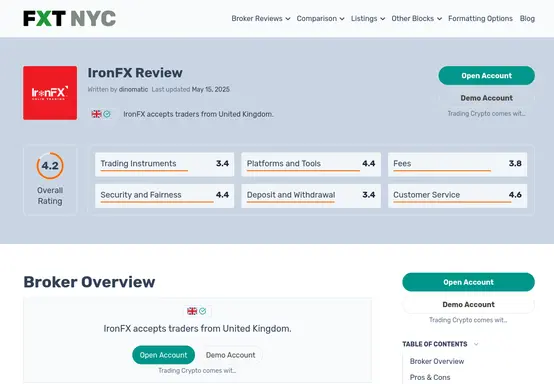Click the Broker Overview section heading
Viewport: 554px width, 384px height.
click(89, 282)
